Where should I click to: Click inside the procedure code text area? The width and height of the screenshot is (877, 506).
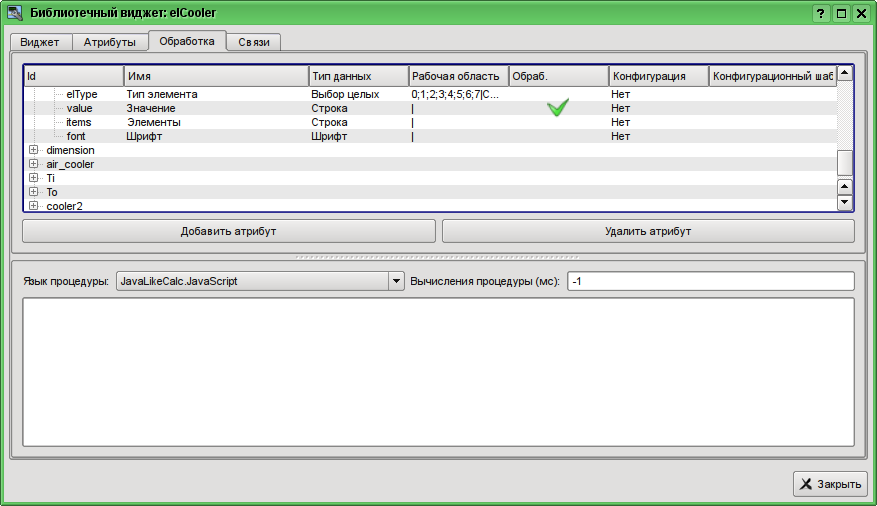point(437,370)
